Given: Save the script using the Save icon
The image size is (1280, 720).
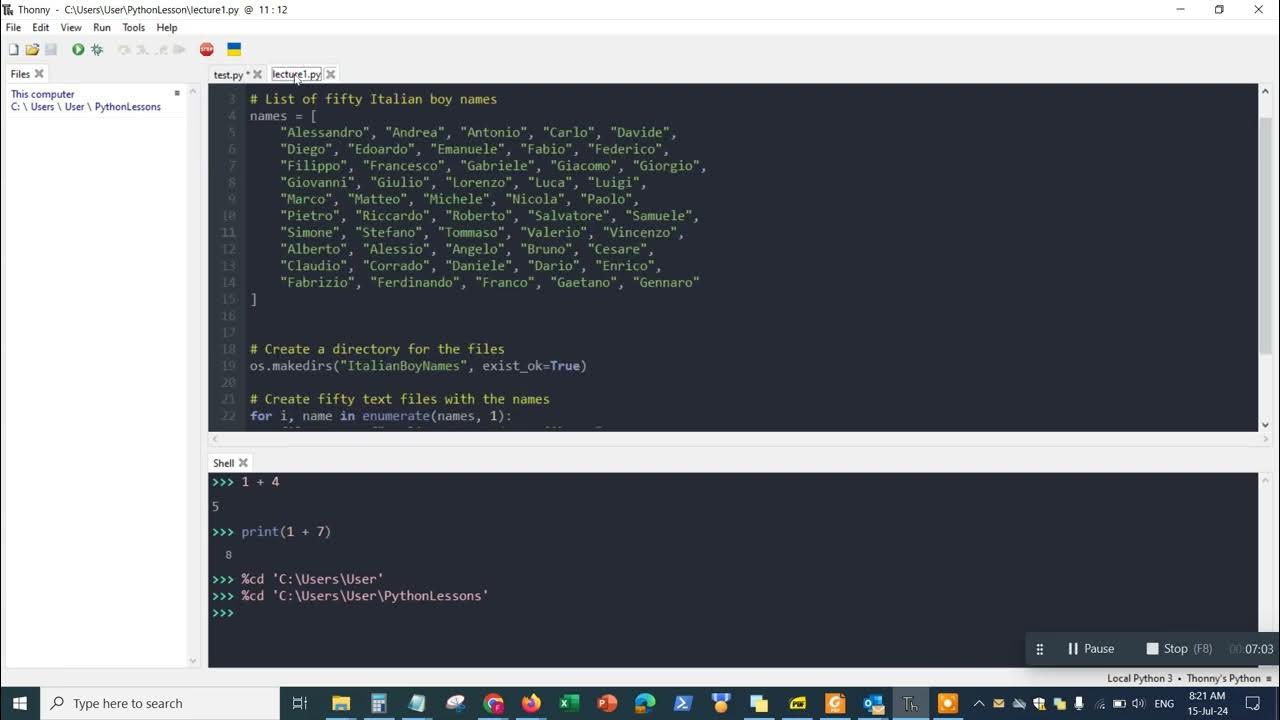Looking at the screenshot, I should click(50, 48).
